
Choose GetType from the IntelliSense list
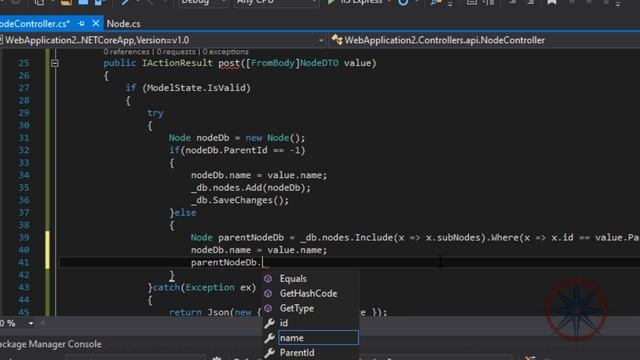coord(297,308)
